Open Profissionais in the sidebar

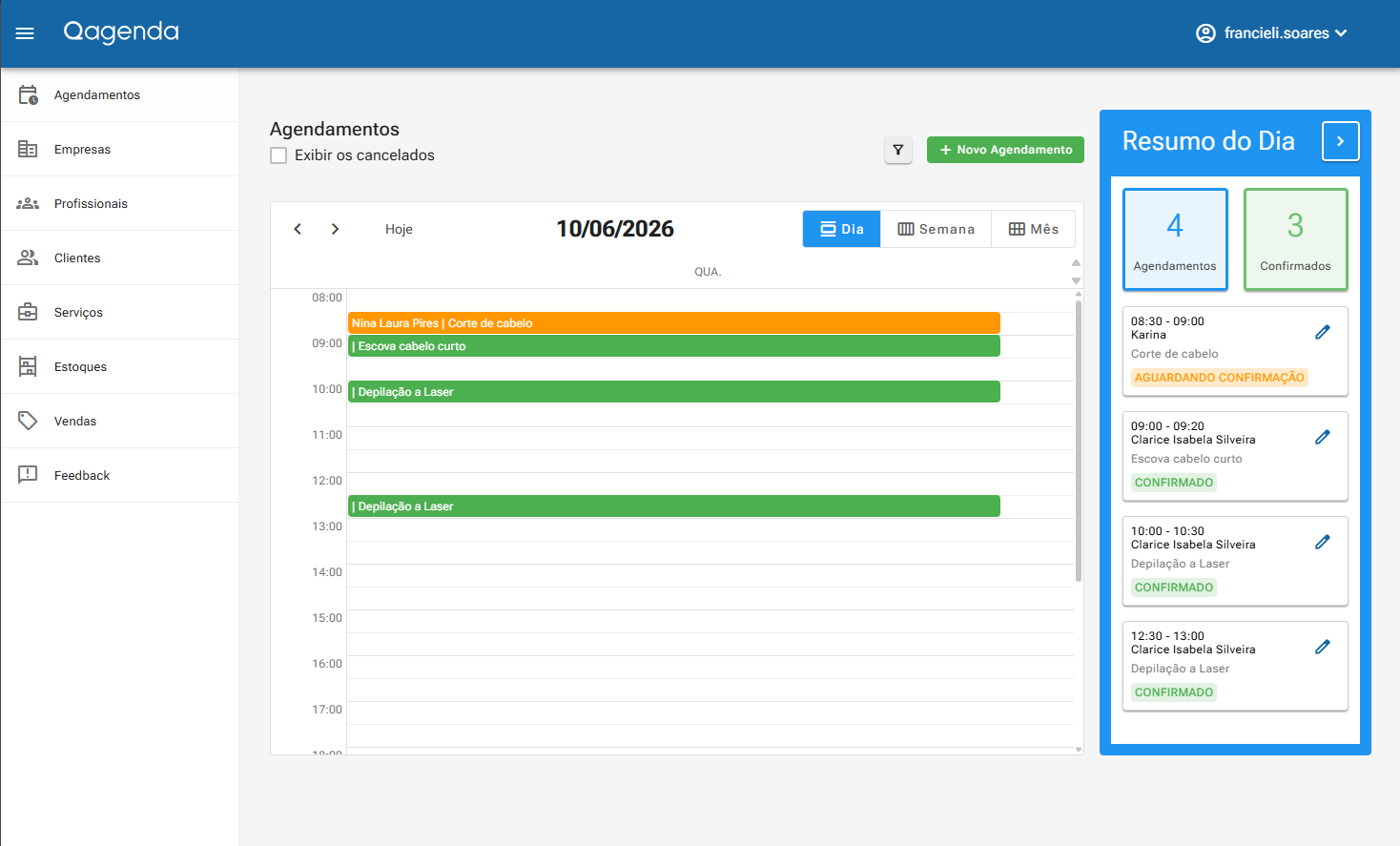(x=119, y=203)
